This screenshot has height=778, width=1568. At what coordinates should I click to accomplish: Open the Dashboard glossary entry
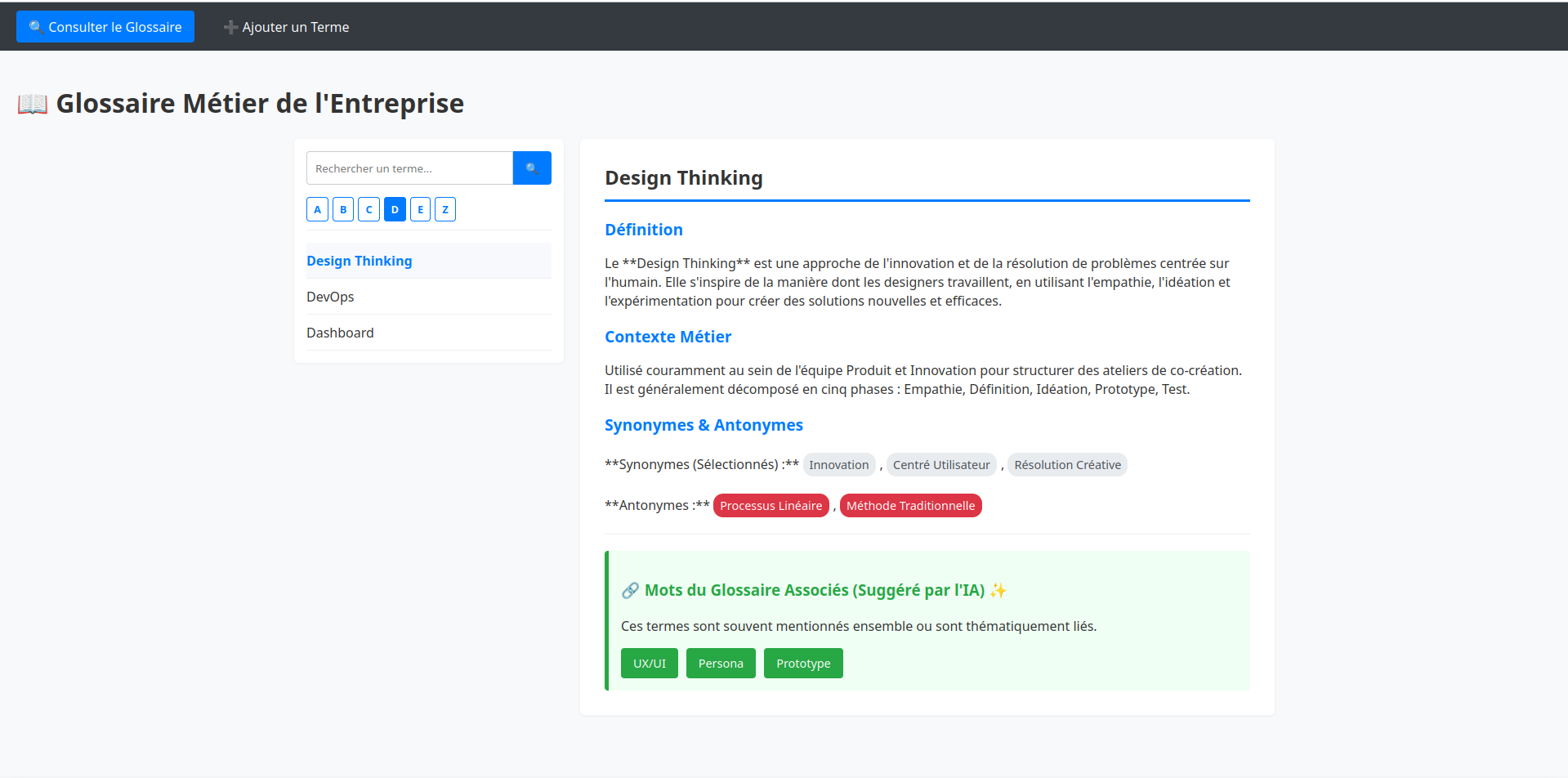[x=340, y=333]
